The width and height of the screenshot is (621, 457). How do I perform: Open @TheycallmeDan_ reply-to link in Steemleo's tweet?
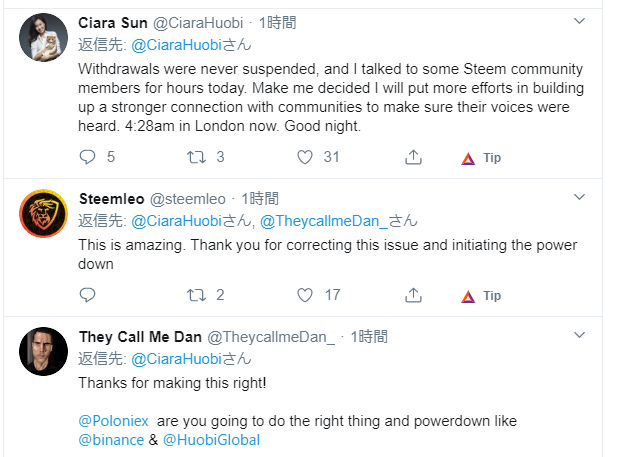click(x=331, y=221)
